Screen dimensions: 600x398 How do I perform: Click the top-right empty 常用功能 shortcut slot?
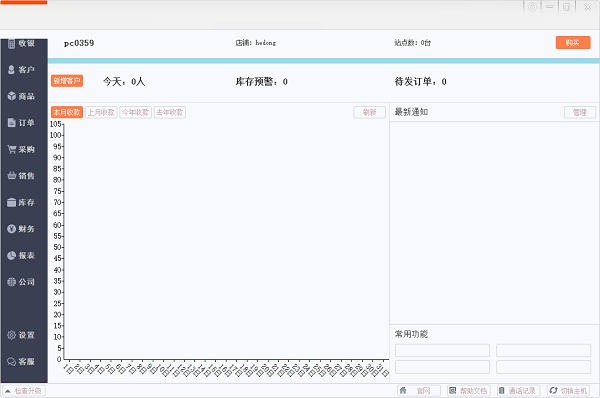[543, 350]
